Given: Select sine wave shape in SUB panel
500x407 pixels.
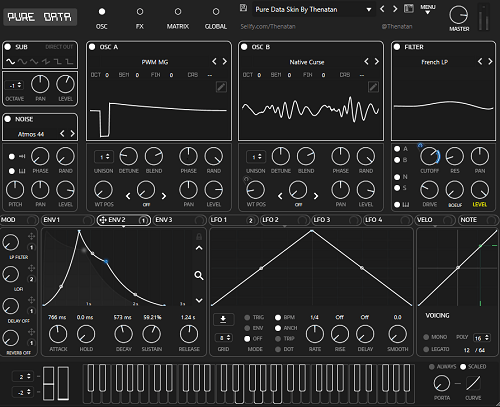Looking at the screenshot, I should (x=11, y=62).
